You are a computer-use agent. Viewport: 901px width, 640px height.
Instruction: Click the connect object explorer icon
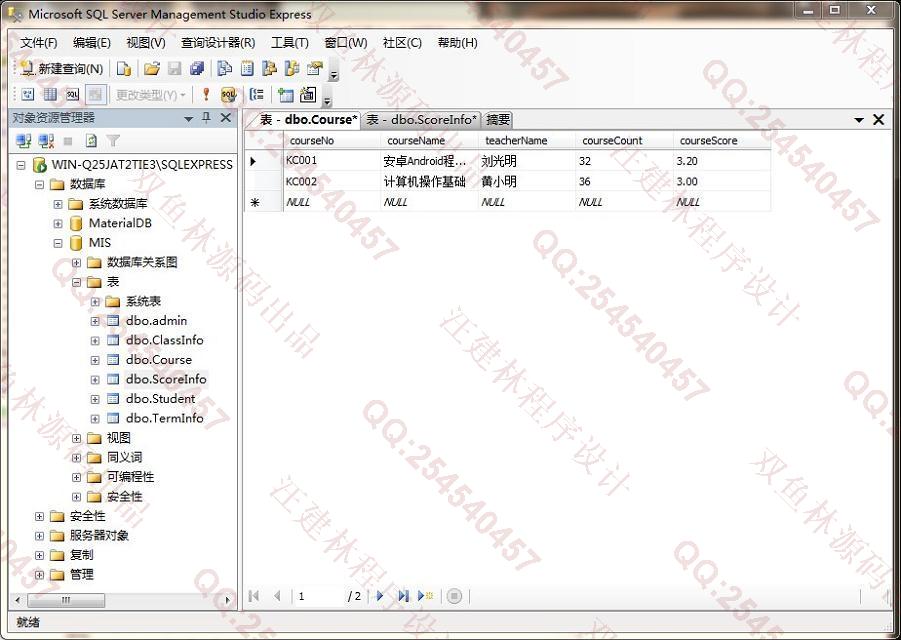[24, 141]
